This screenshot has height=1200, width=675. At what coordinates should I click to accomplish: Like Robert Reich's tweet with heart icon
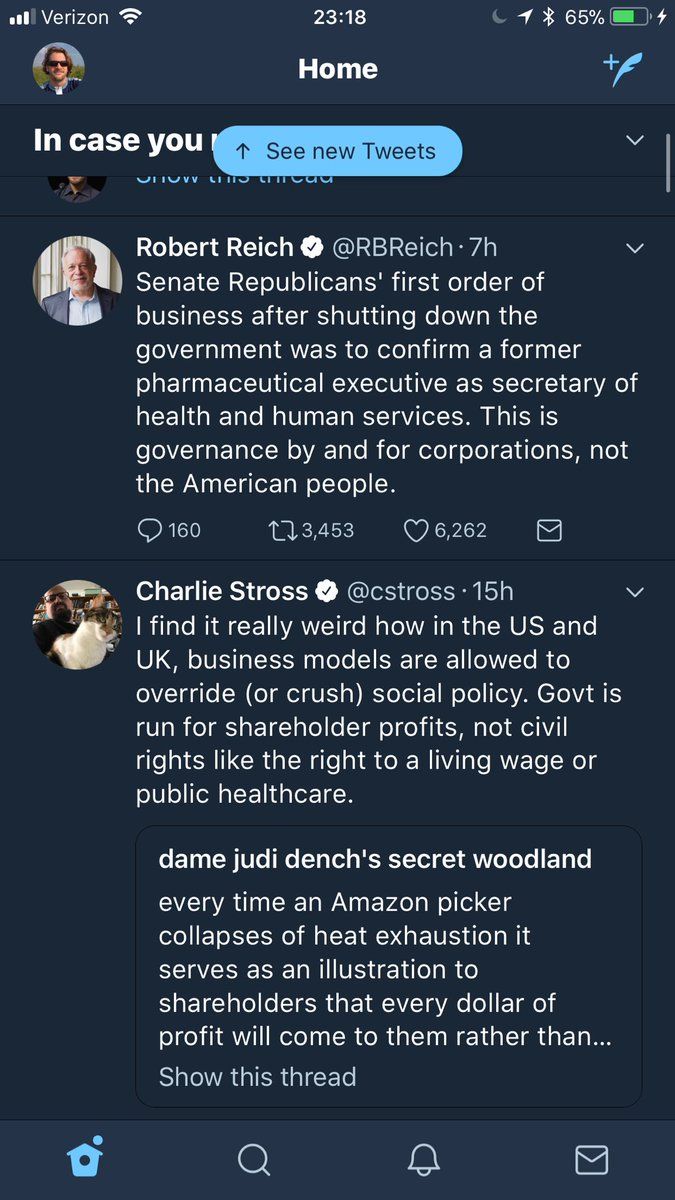[416, 530]
